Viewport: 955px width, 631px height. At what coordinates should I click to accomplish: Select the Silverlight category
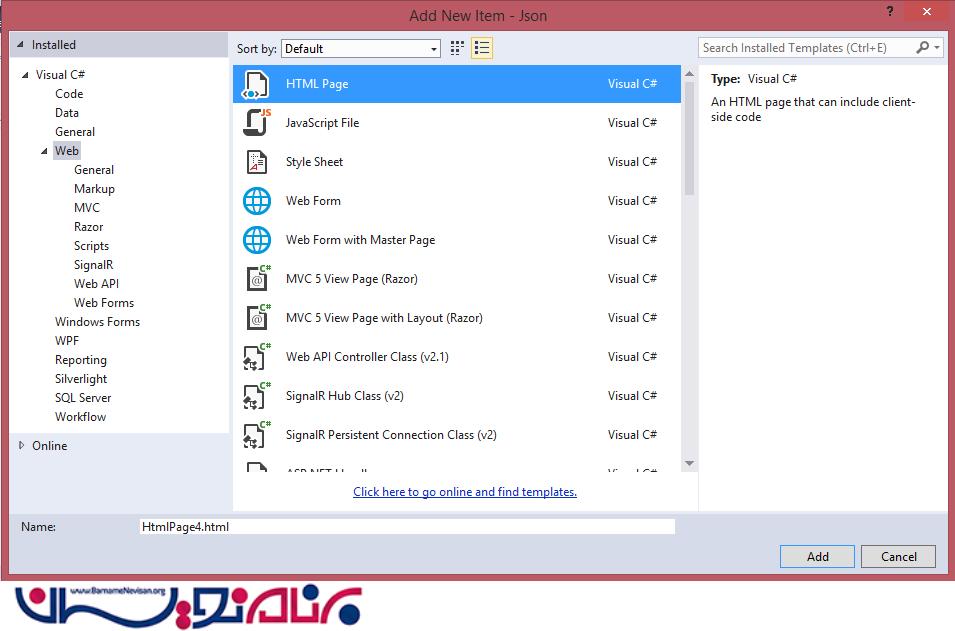tap(81, 379)
